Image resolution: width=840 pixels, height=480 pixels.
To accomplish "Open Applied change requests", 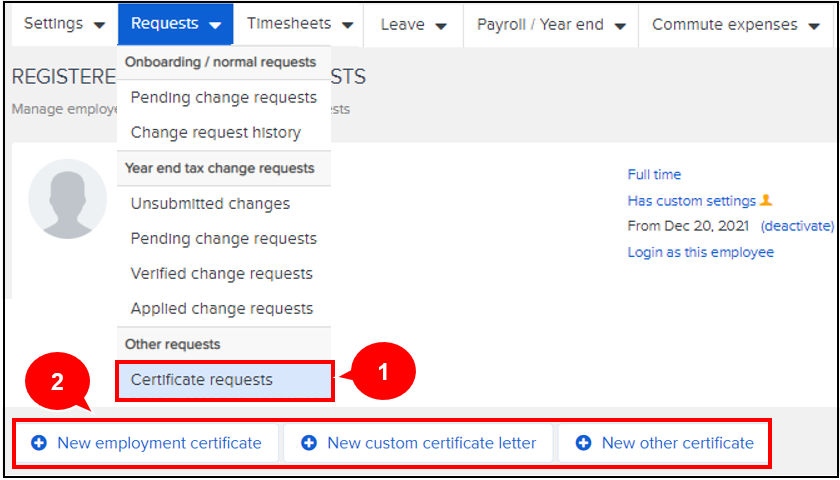I will [x=221, y=309].
